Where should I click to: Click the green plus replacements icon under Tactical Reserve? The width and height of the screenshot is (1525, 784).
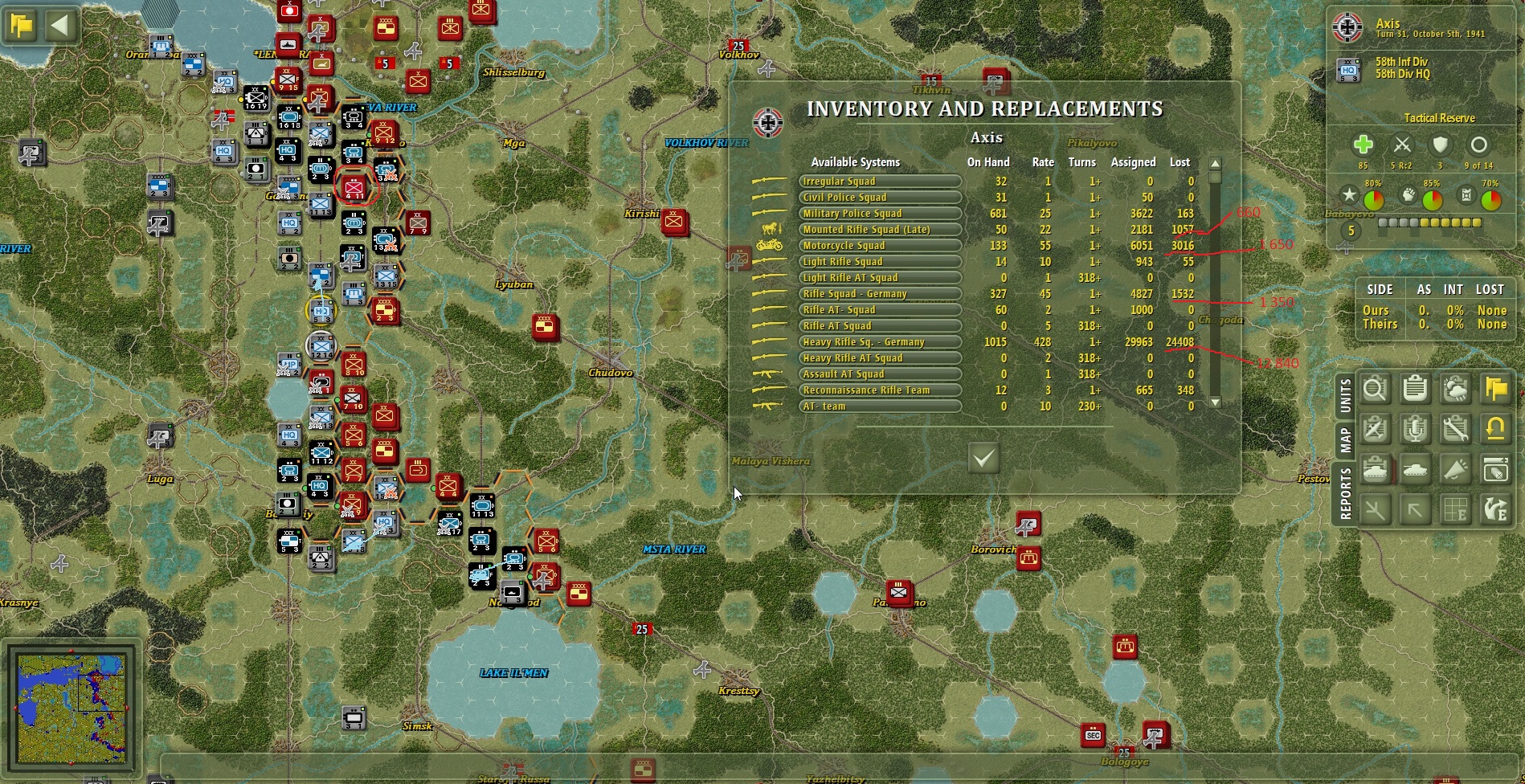(x=1362, y=146)
